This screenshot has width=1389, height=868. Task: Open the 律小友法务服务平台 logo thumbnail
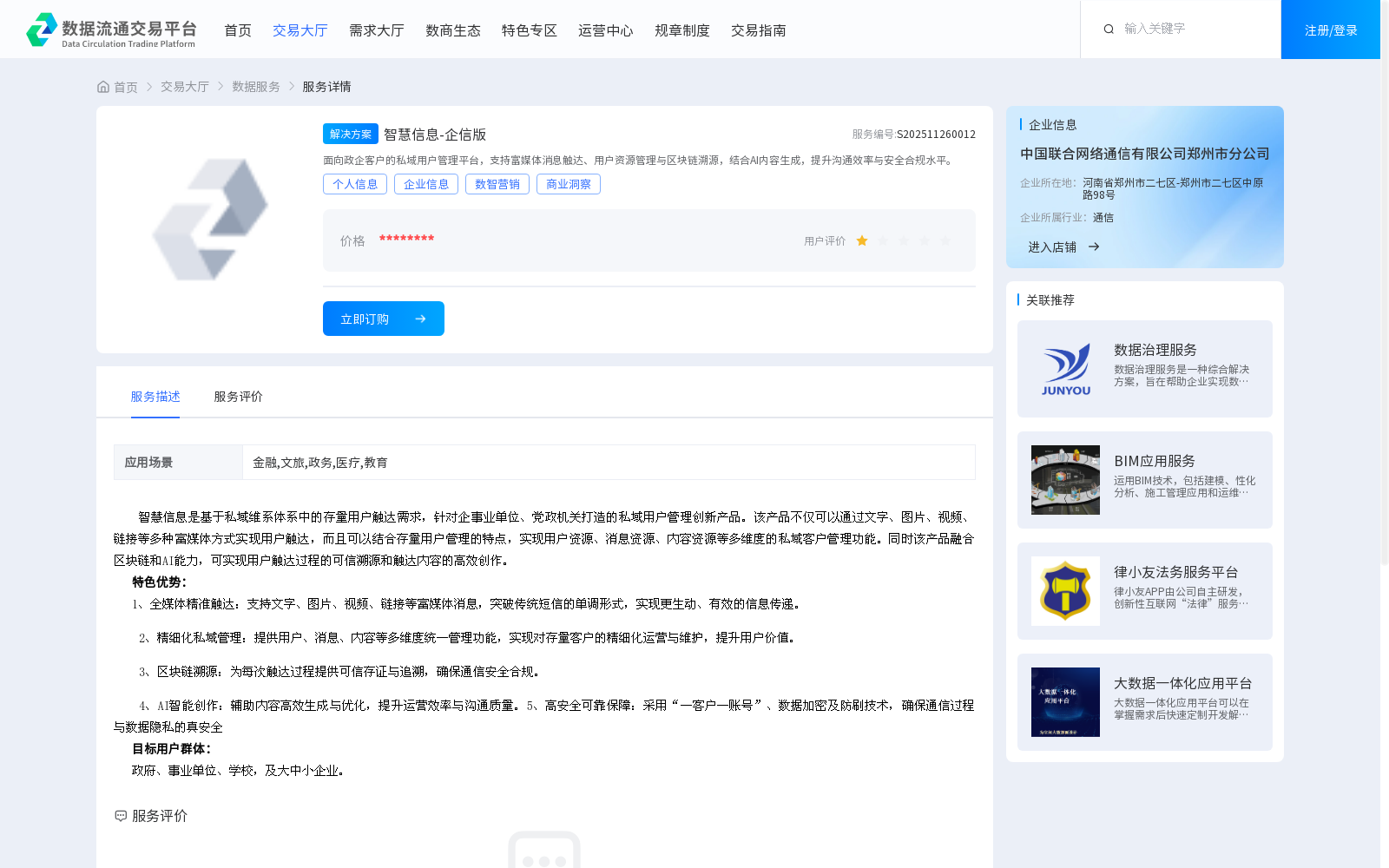coord(1065,591)
